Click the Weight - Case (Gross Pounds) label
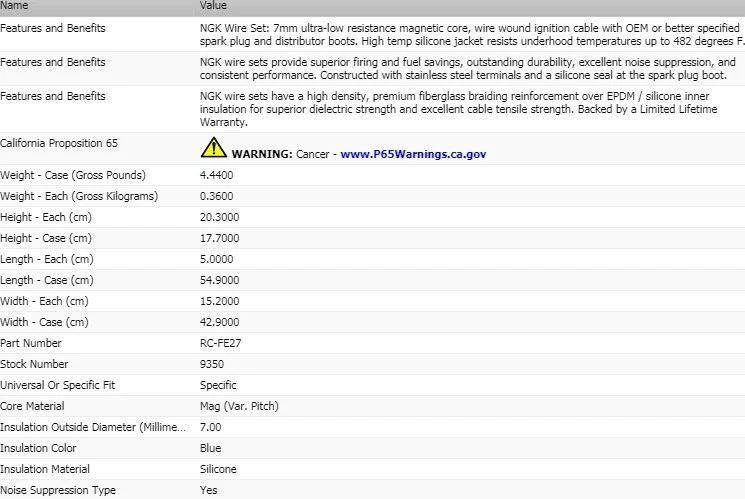Viewport: 745px width, 499px height. [x=73, y=175]
